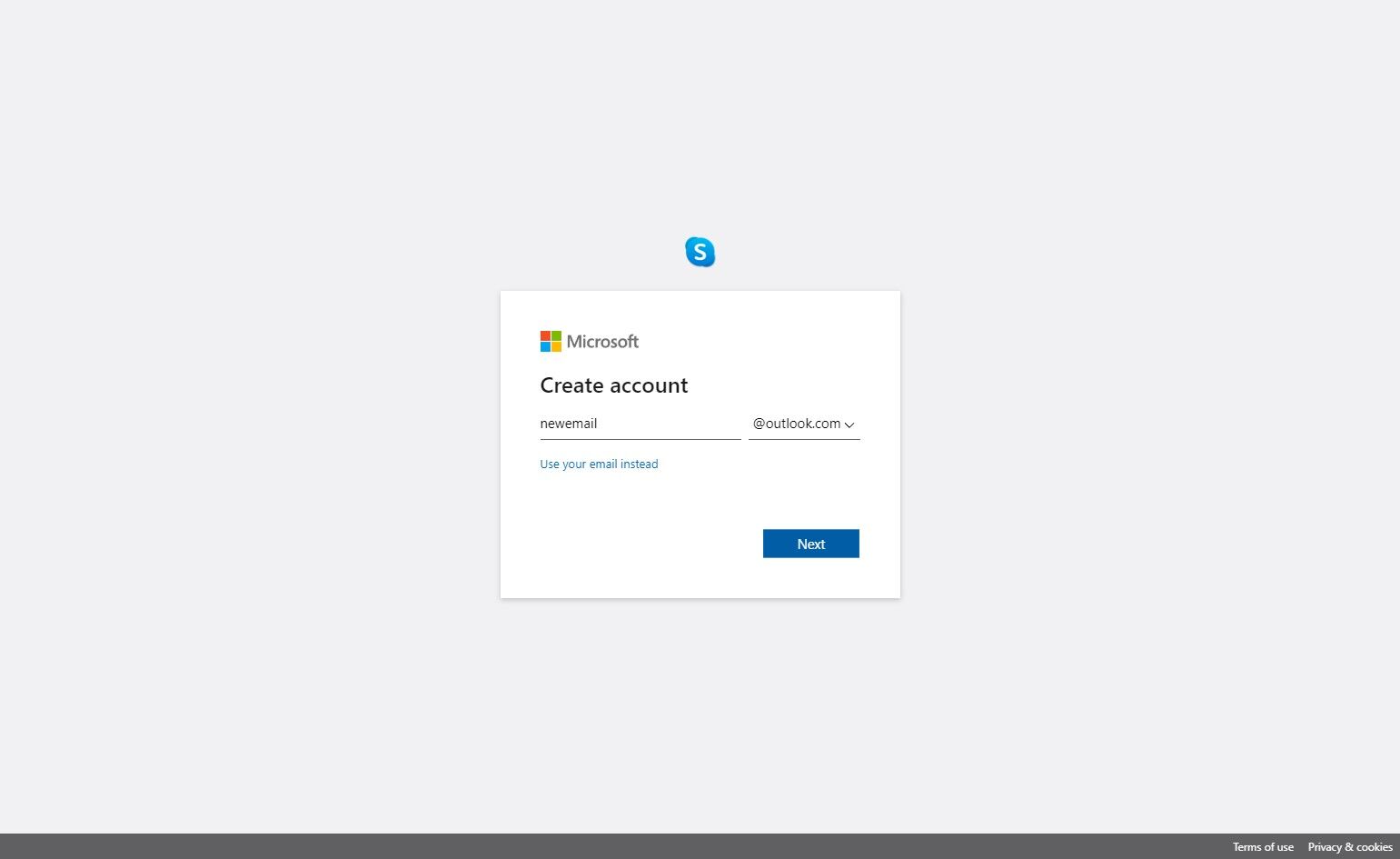
Task: Open the Privacy & cookies link
Action: 1350,847
